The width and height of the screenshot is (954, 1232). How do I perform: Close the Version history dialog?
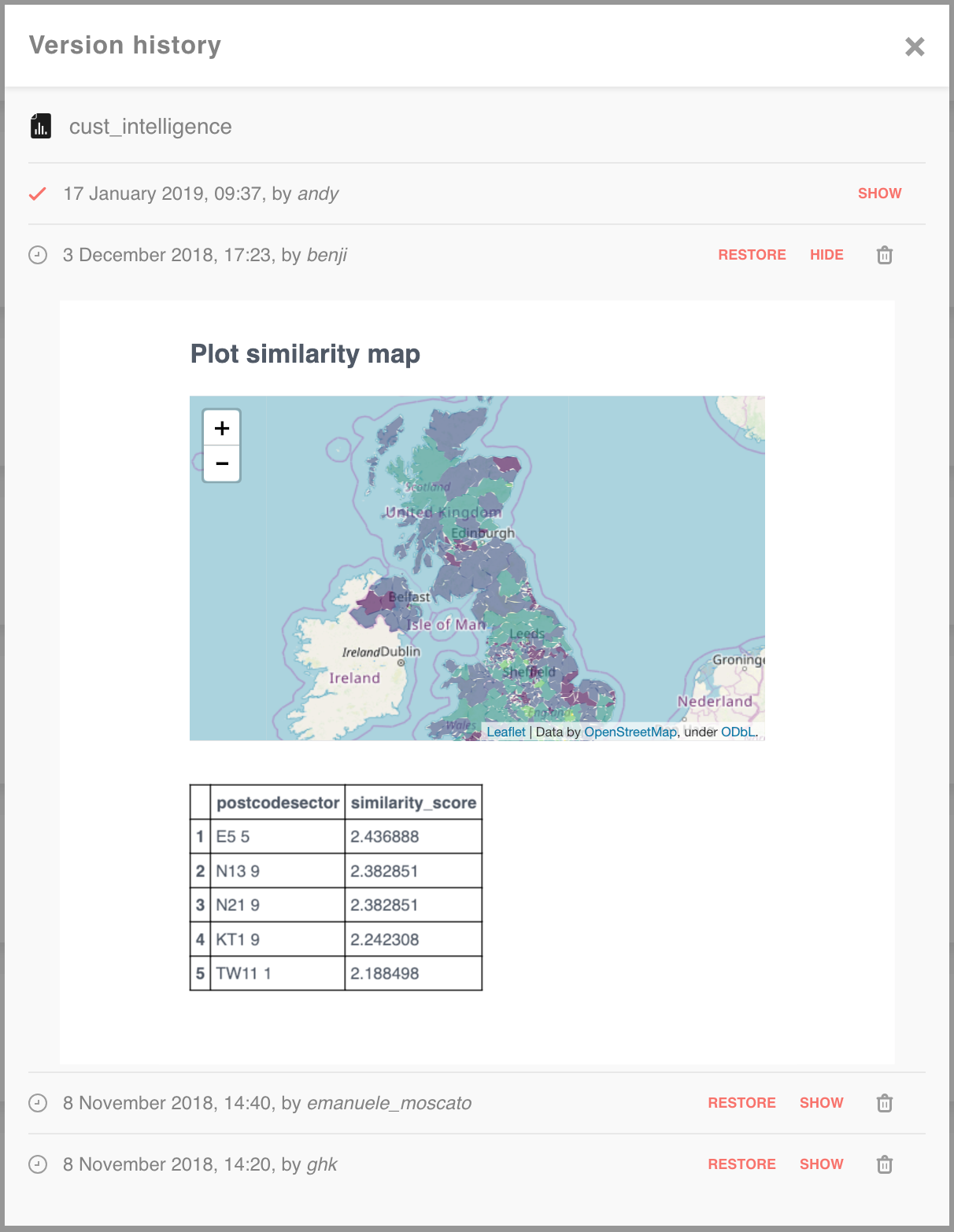pyautogui.click(x=914, y=47)
